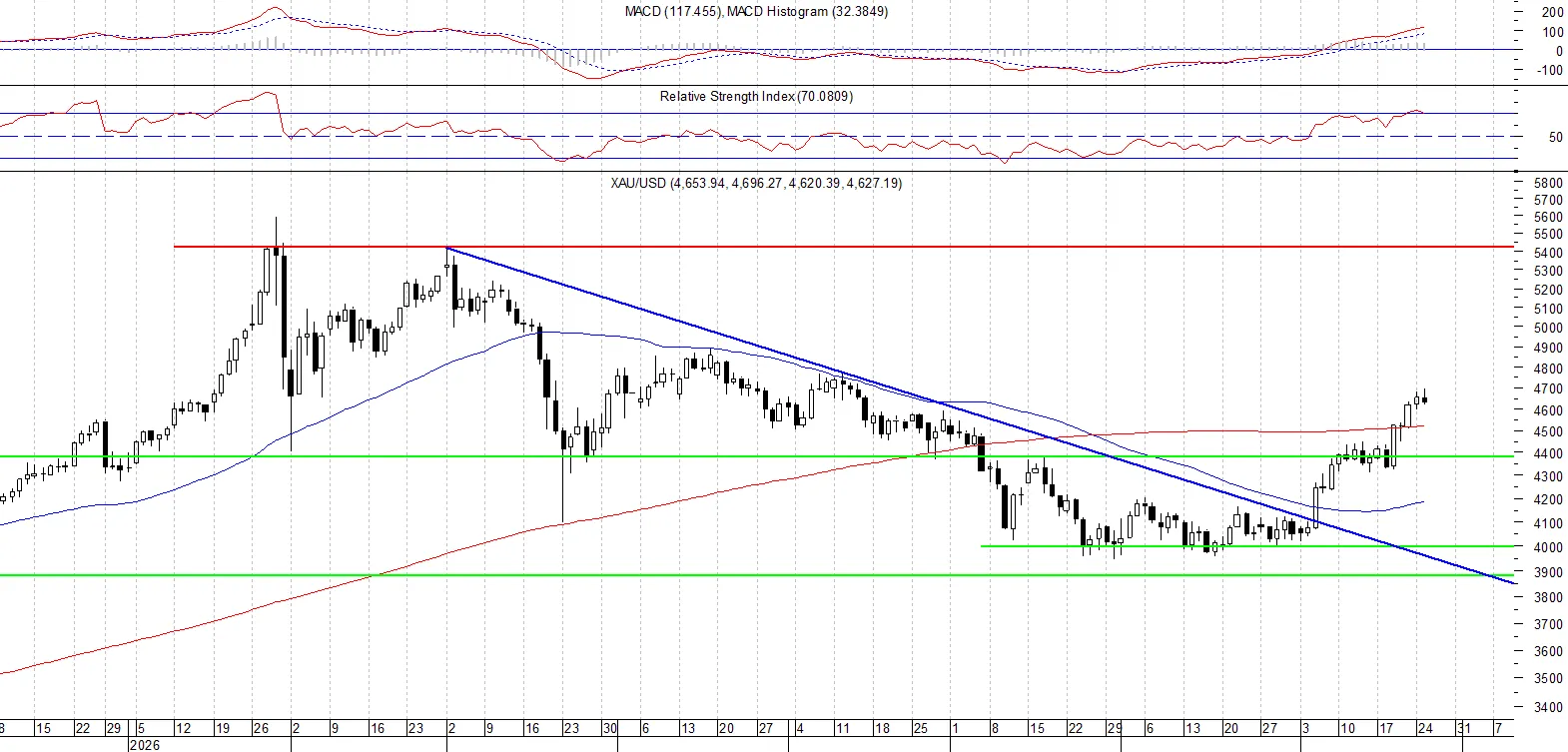Select the XAU/USD price title text
The height and width of the screenshot is (752, 1568).
(756, 184)
